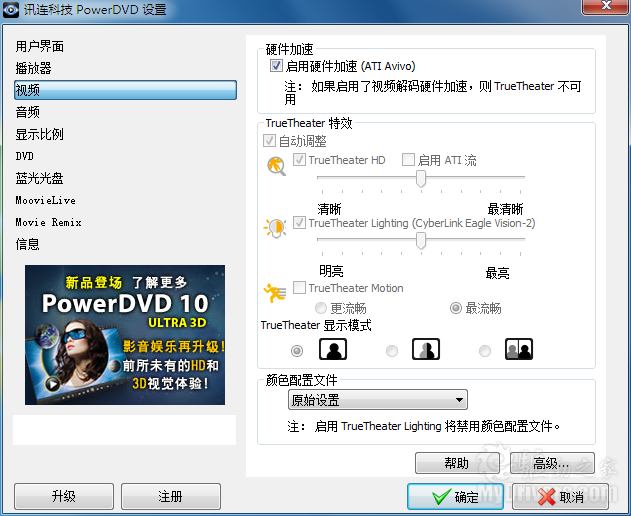Toggle the 自动调整 checkbox
The width and height of the screenshot is (631, 516).
tap(269, 141)
